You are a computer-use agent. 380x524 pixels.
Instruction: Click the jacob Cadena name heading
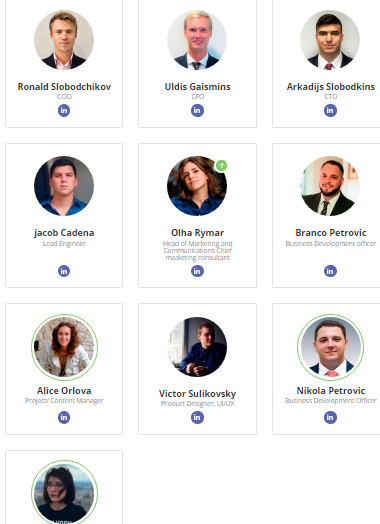click(x=64, y=233)
